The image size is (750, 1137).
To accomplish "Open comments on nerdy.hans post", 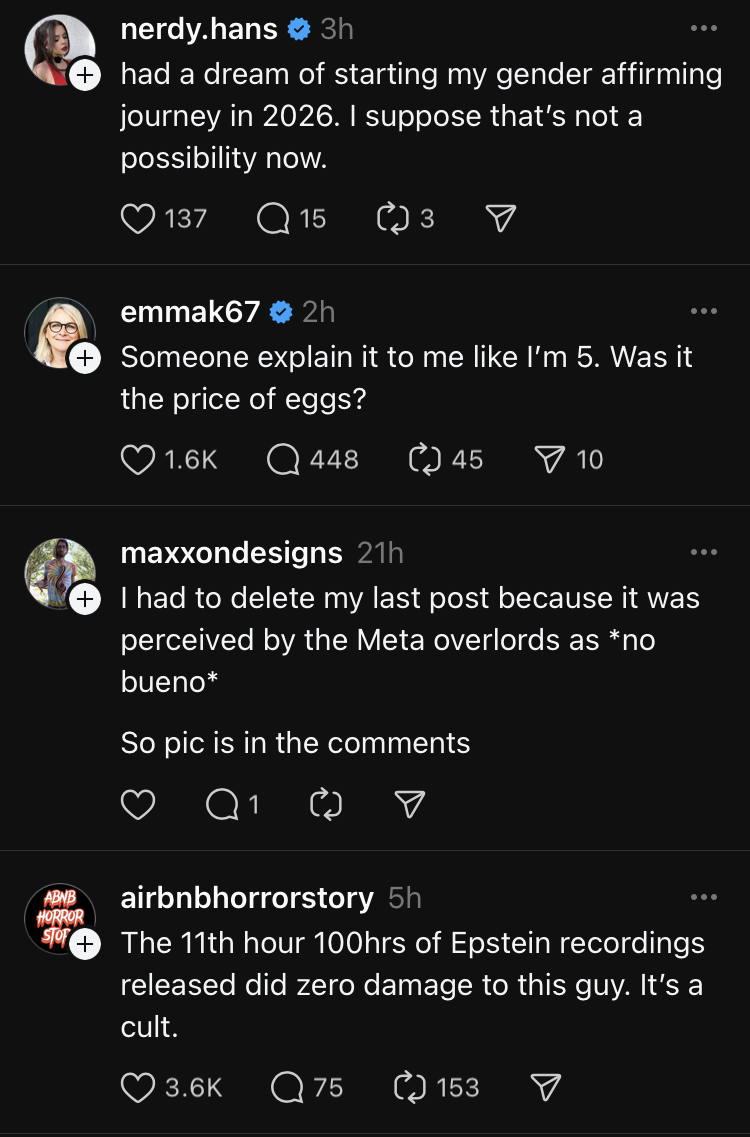I will coord(273,218).
